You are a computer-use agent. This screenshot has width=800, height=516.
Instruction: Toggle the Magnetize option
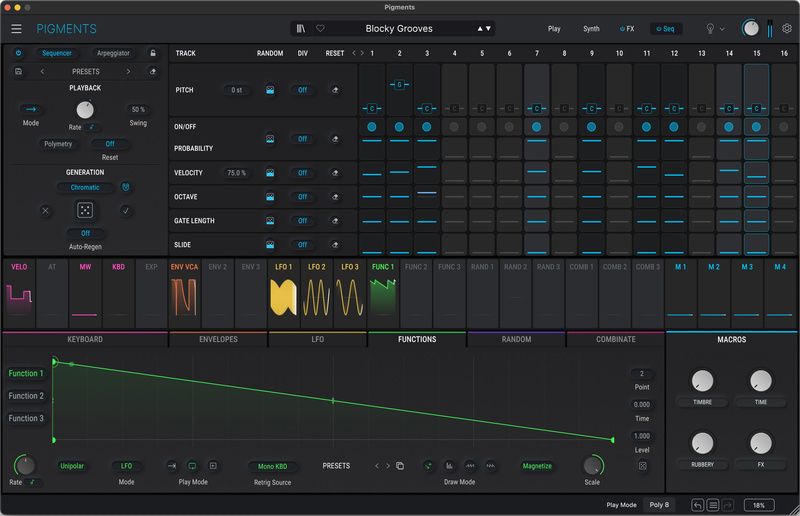537,466
